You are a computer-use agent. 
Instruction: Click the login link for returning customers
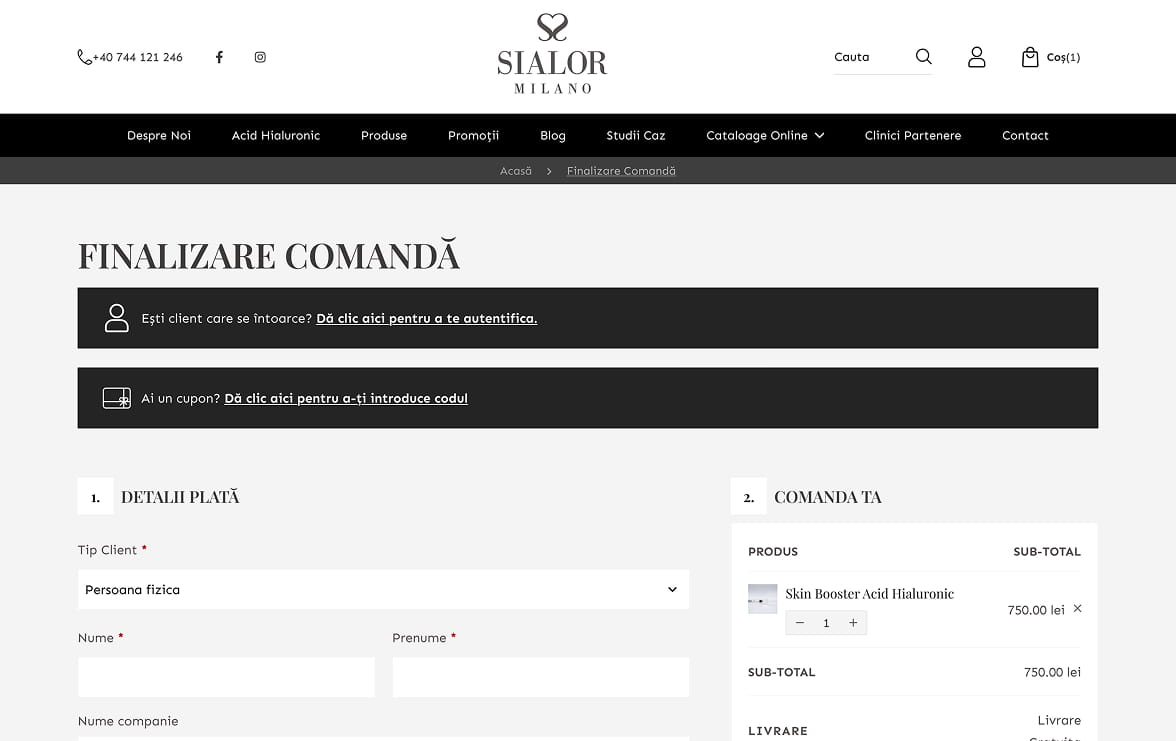pyautogui.click(x=426, y=319)
